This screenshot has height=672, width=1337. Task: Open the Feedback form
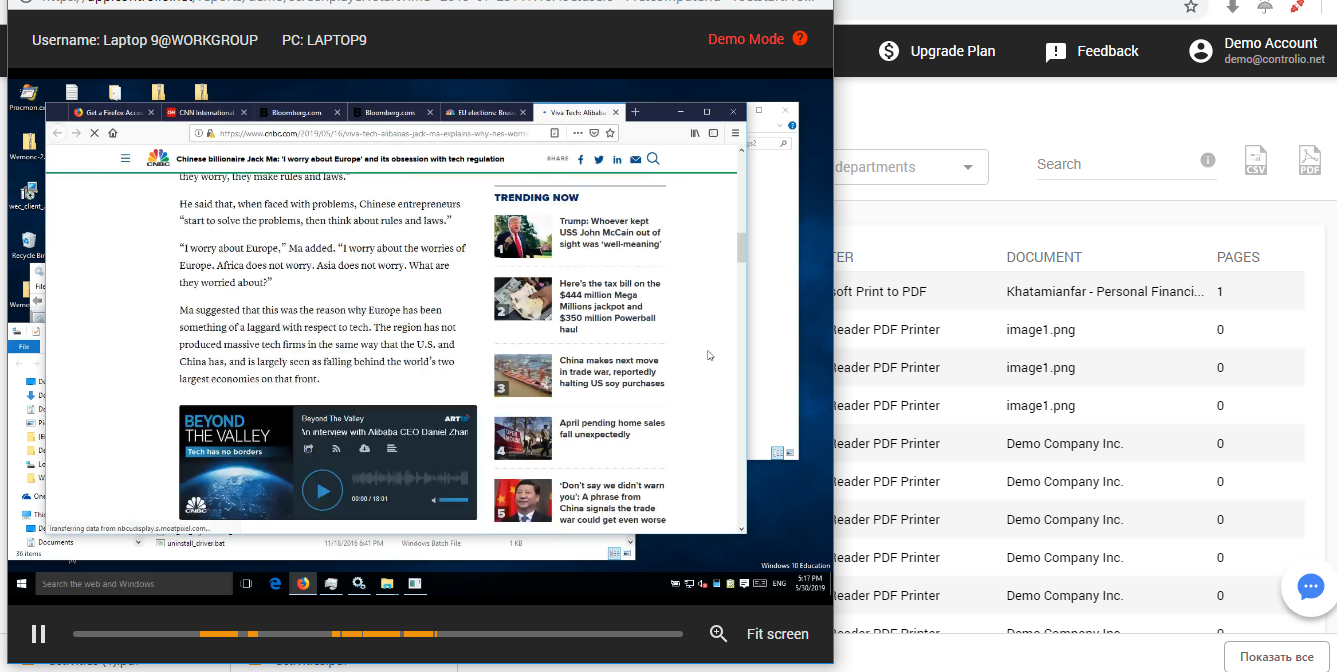(1091, 51)
